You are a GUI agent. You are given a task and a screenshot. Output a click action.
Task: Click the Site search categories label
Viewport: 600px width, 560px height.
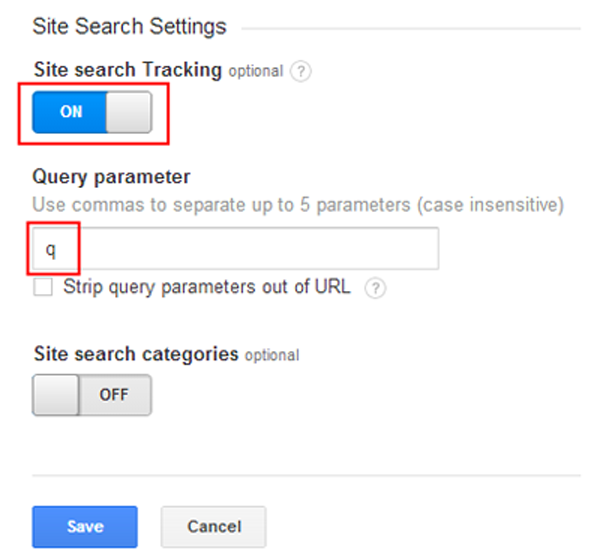136,354
